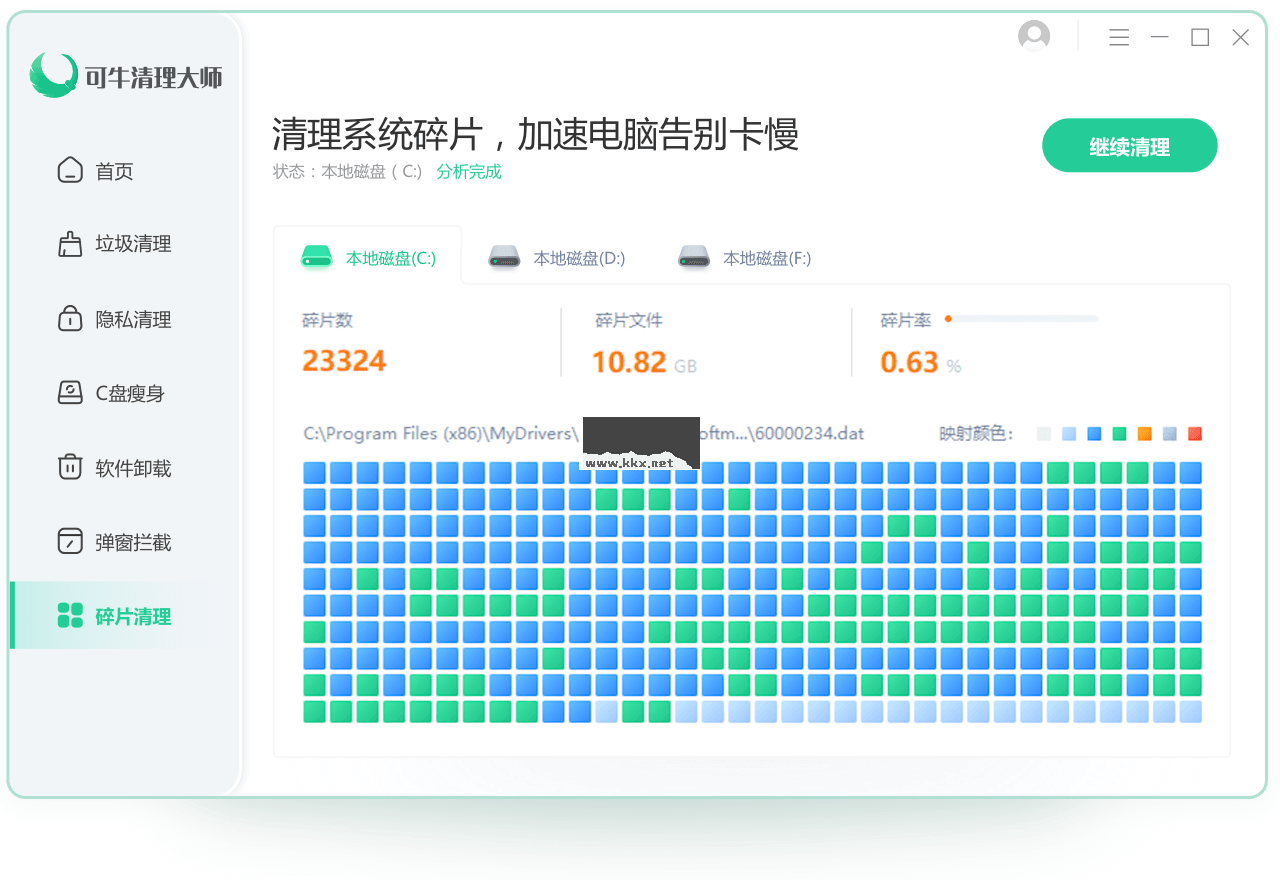Click the 分析完成 status link
Viewport: 1280px width, 880px height.
(469, 171)
